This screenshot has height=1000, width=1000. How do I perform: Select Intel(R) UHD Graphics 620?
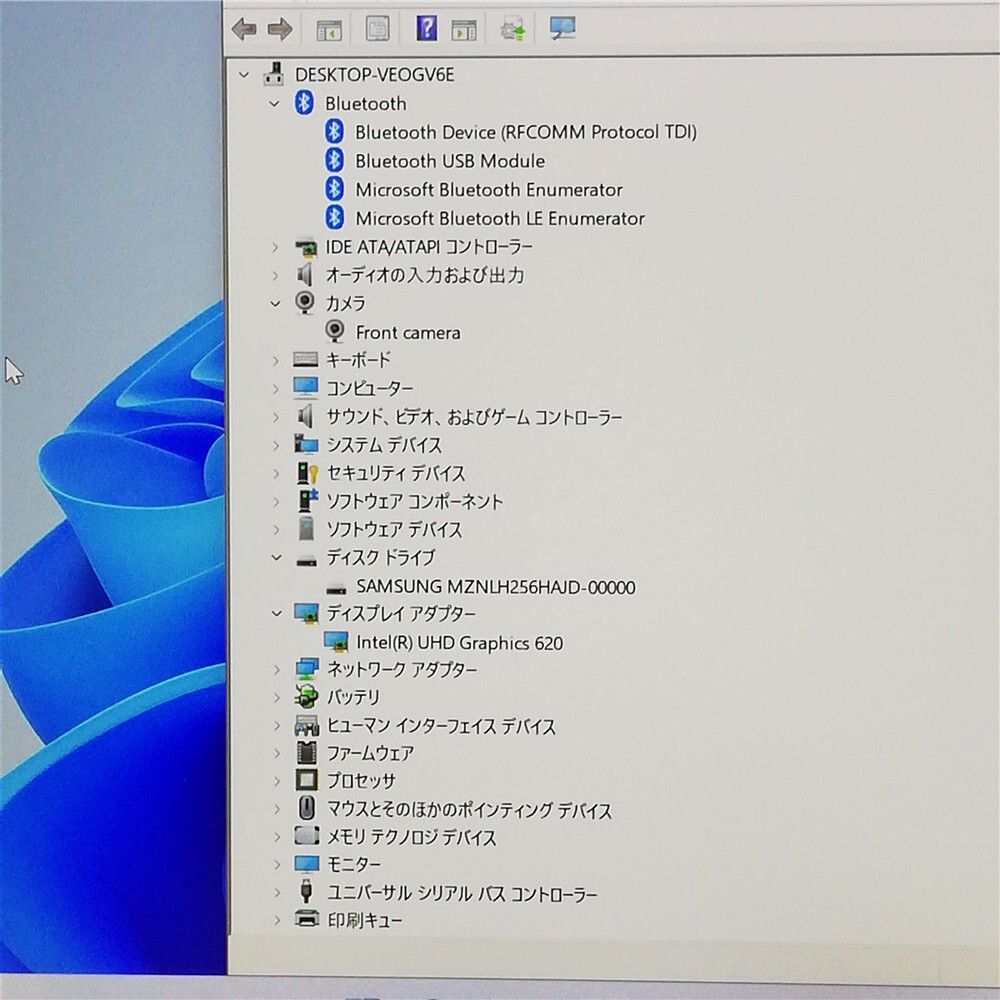[x=460, y=642]
